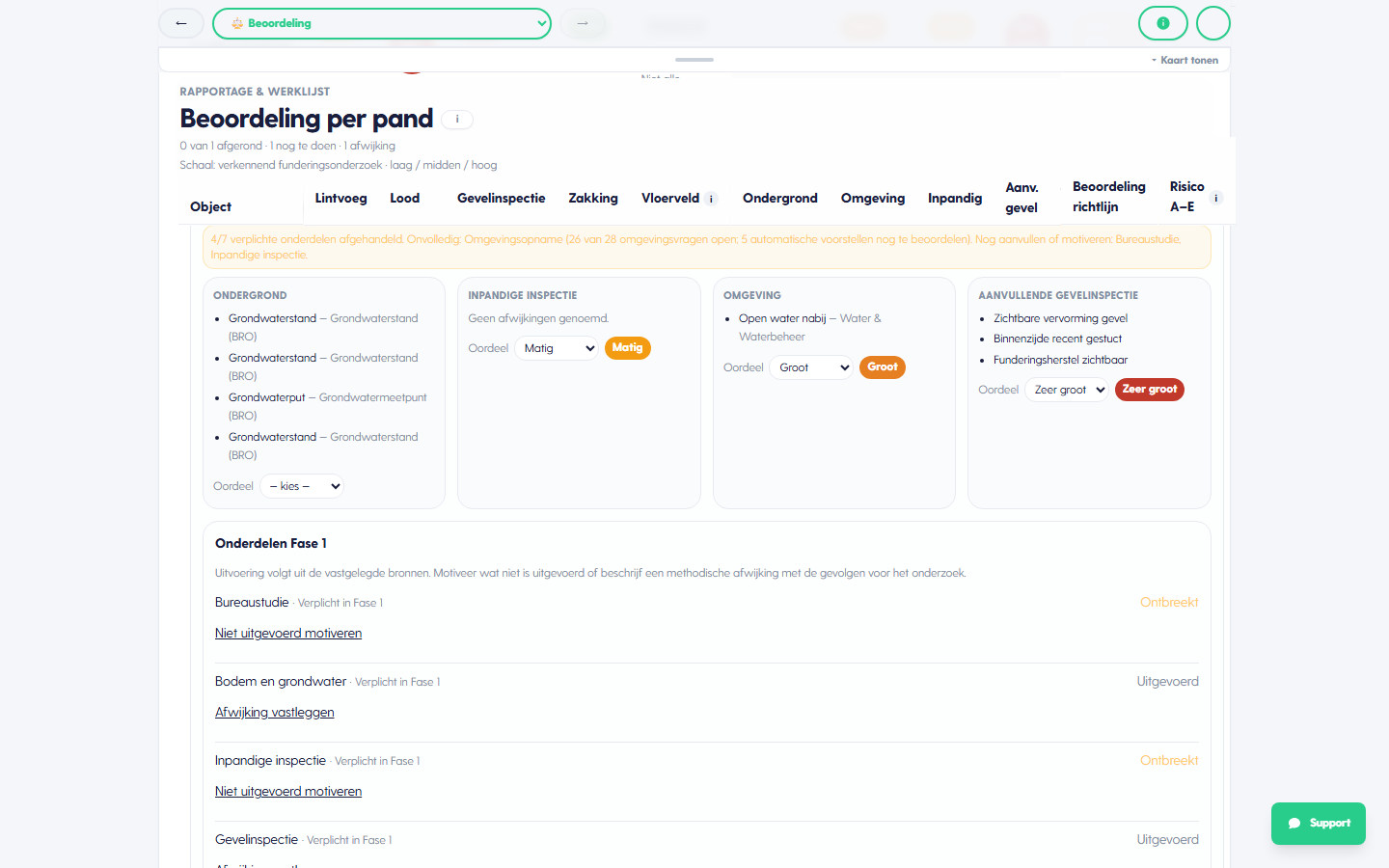Click the Ondergrond column header
The height and width of the screenshot is (868, 1389).
780,198
